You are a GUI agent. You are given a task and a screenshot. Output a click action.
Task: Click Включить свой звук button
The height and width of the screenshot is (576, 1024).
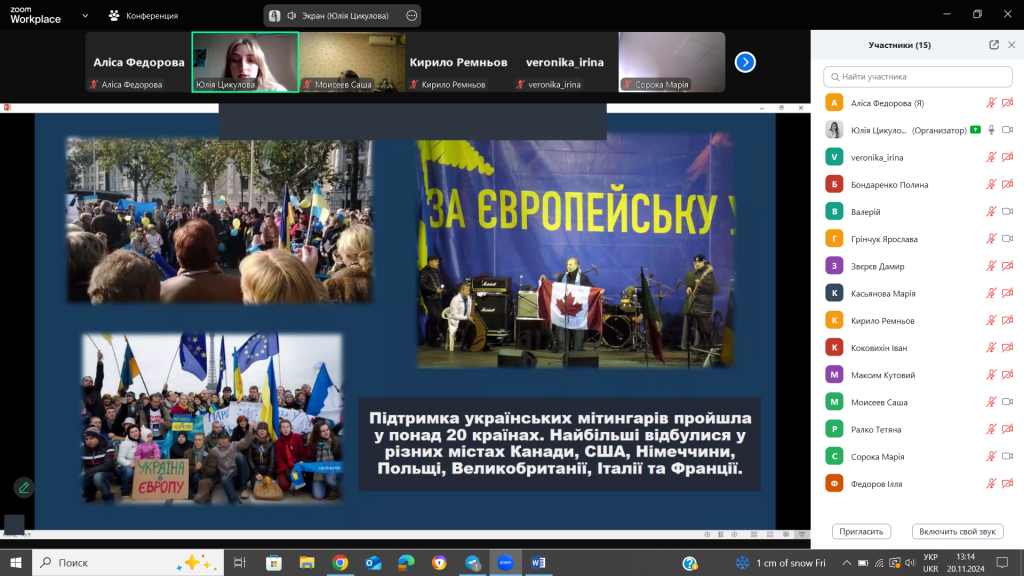click(x=957, y=532)
